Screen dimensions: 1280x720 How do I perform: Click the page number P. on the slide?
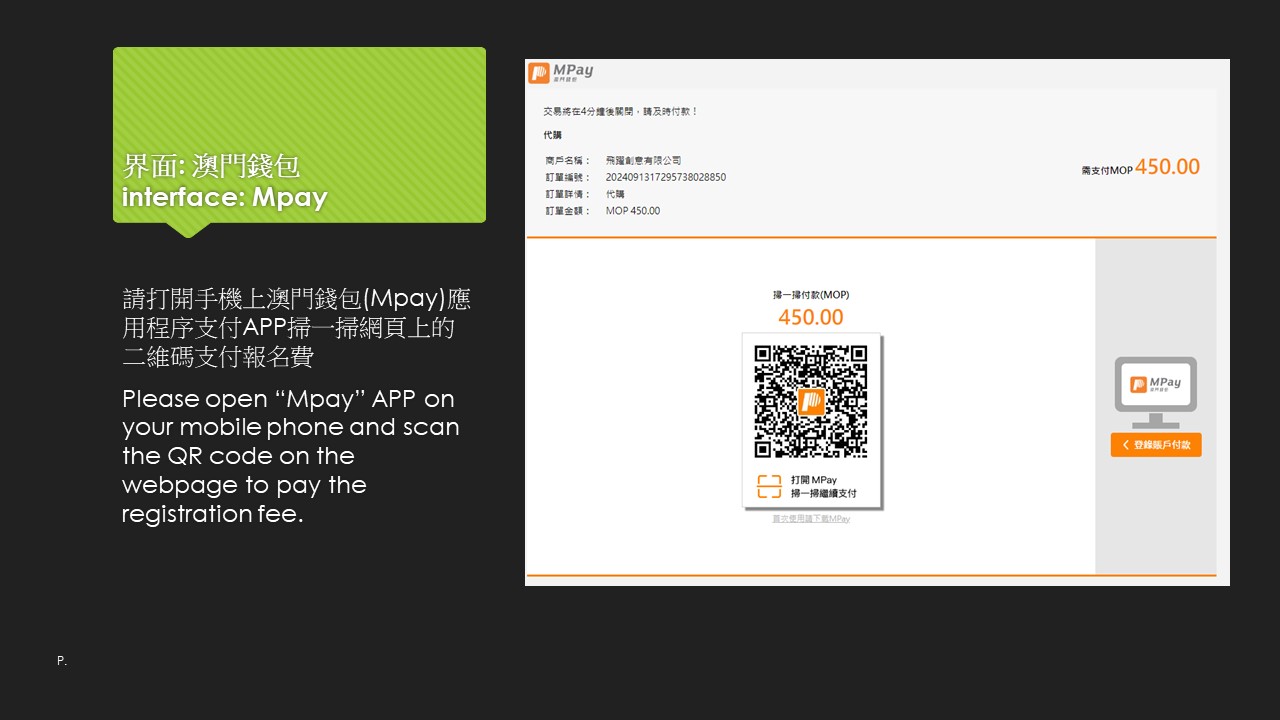click(x=62, y=661)
